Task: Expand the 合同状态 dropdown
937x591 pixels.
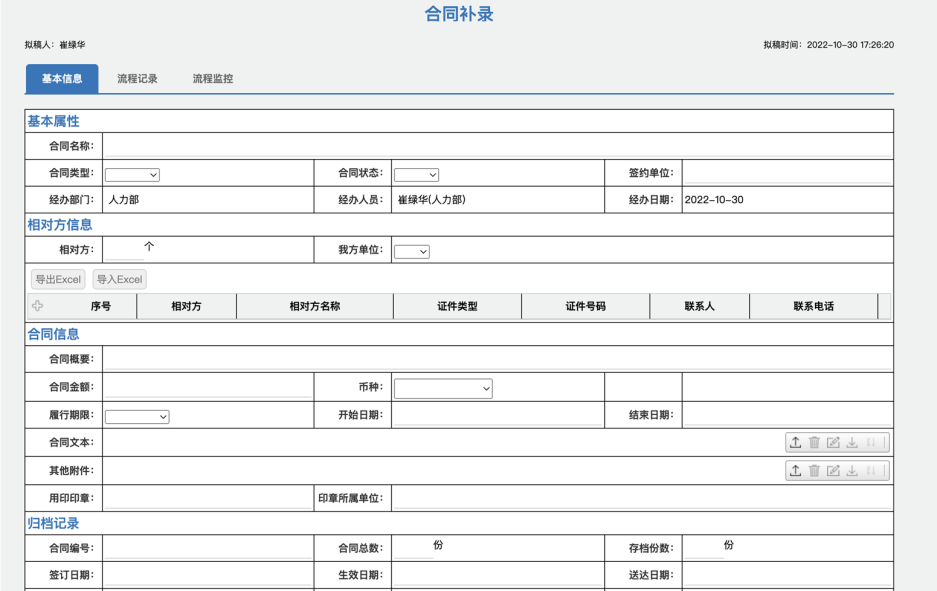Action: click(x=416, y=175)
